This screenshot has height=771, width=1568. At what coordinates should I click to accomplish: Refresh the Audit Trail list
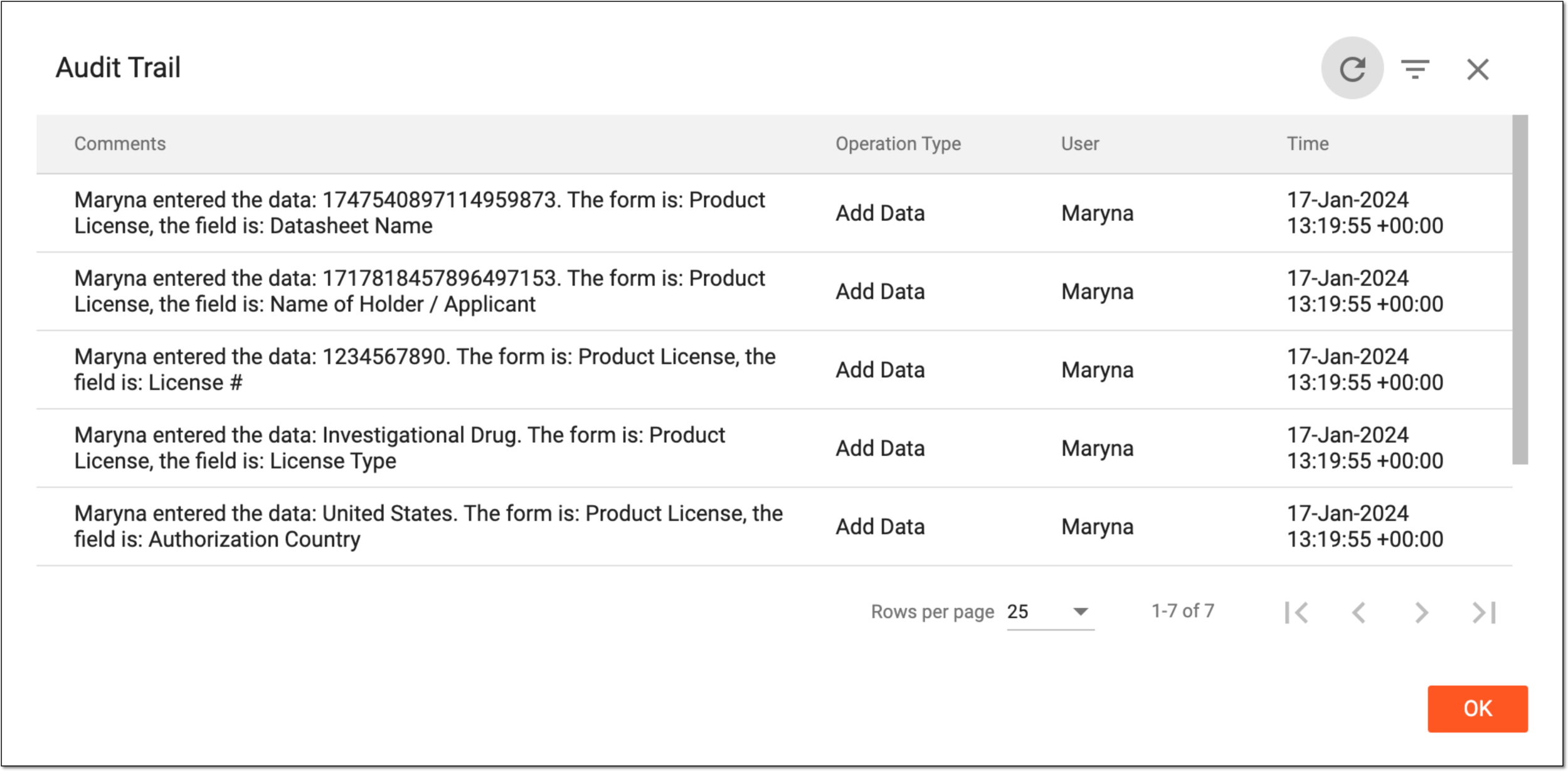pyautogui.click(x=1352, y=68)
